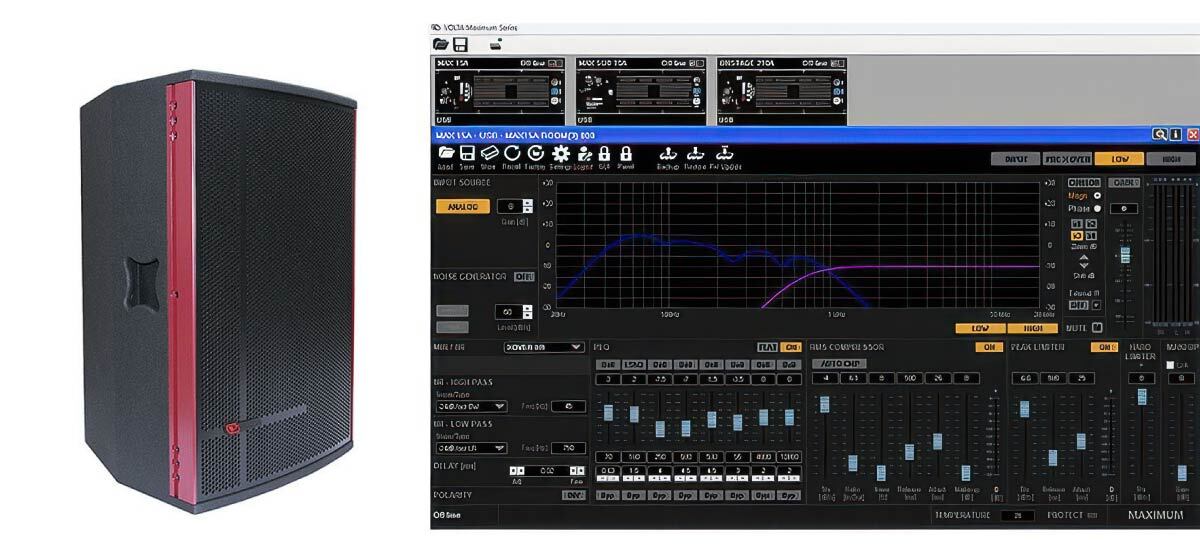Viewport: 1200px width, 559px height.
Task: Switch to the HIGH tab at top right
Action: click(x=1171, y=159)
